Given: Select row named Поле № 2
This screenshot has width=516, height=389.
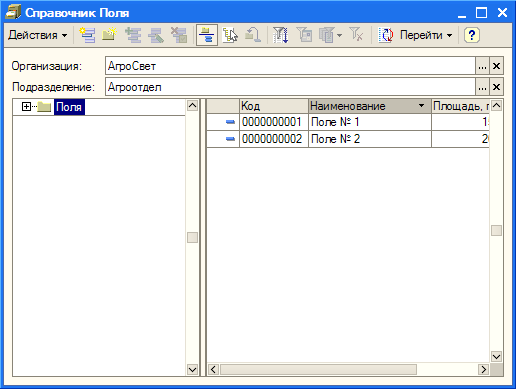Looking at the screenshot, I should coord(370,139).
